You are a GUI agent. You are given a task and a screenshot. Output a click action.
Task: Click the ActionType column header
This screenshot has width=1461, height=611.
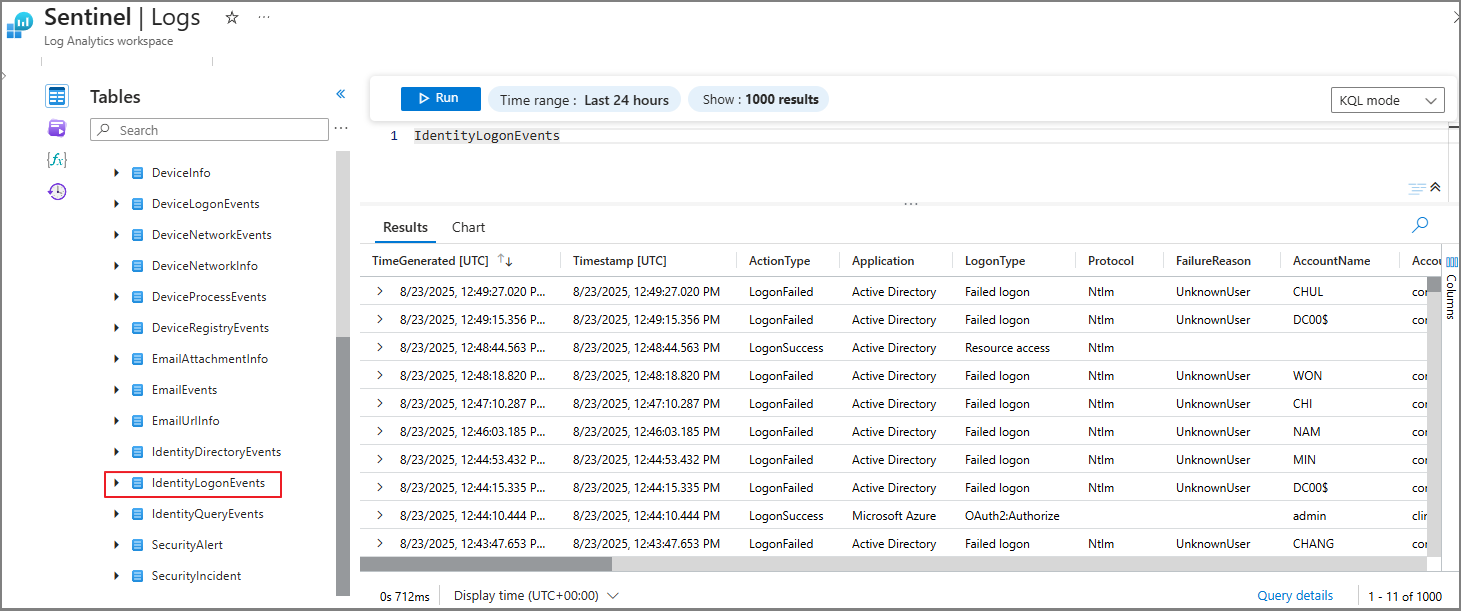click(x=780, y=261)
